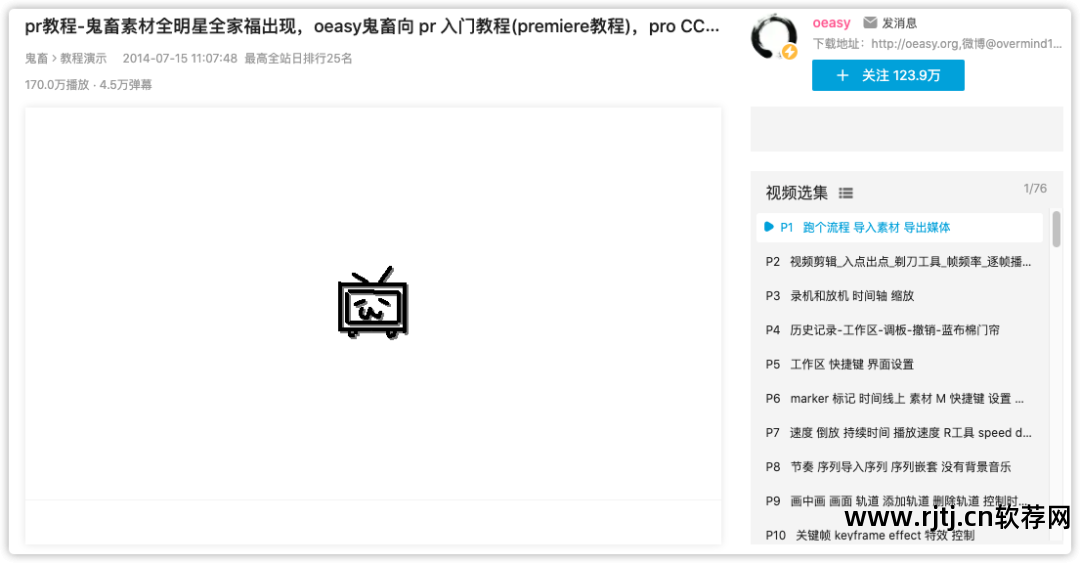The width and height of the screenshot is (1080, 563).
Task: Follow oeasy with the 关注 123.9万 button
Action: click(x=888, y=75)
